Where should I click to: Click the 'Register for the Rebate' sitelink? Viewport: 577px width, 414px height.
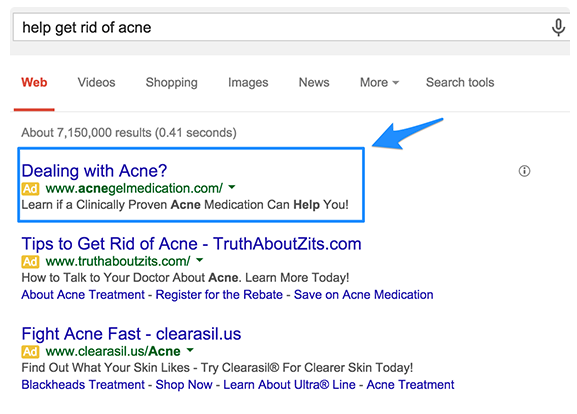click(x=219, y=295)
